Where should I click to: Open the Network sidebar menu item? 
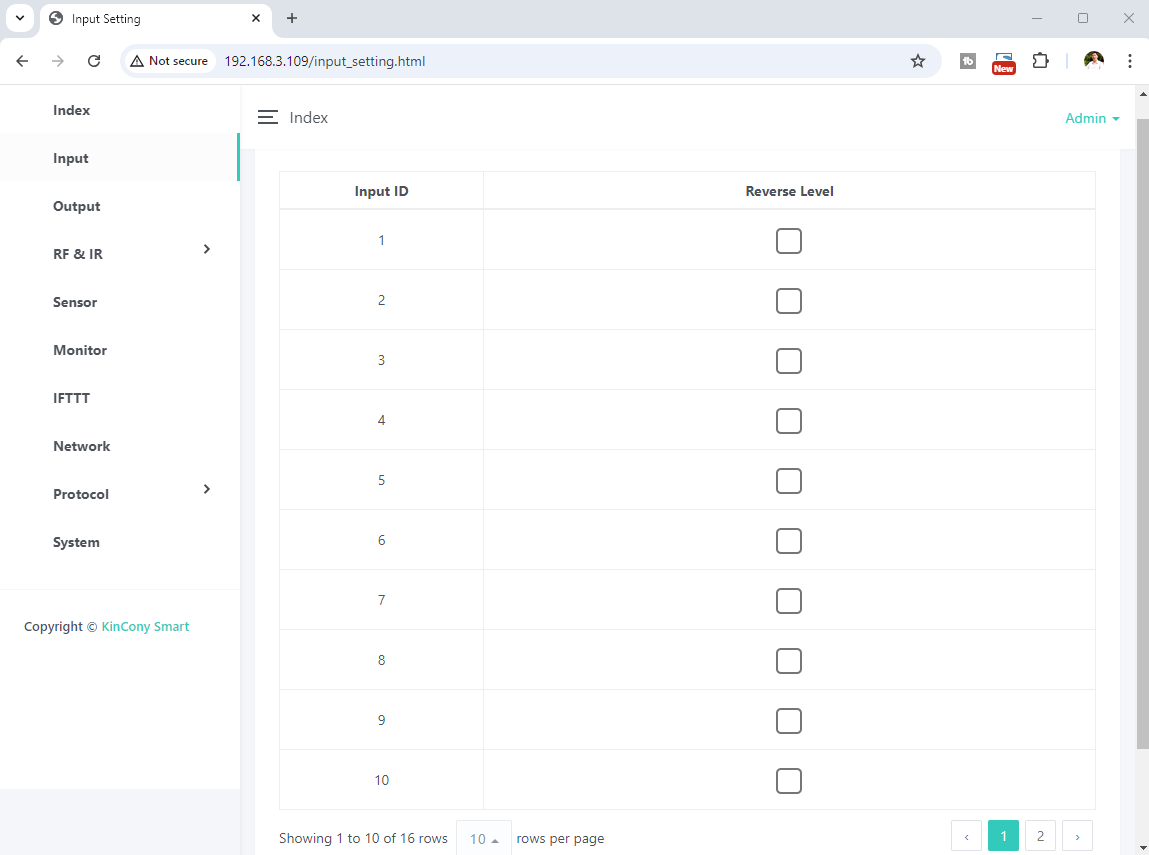pos(82,446)
